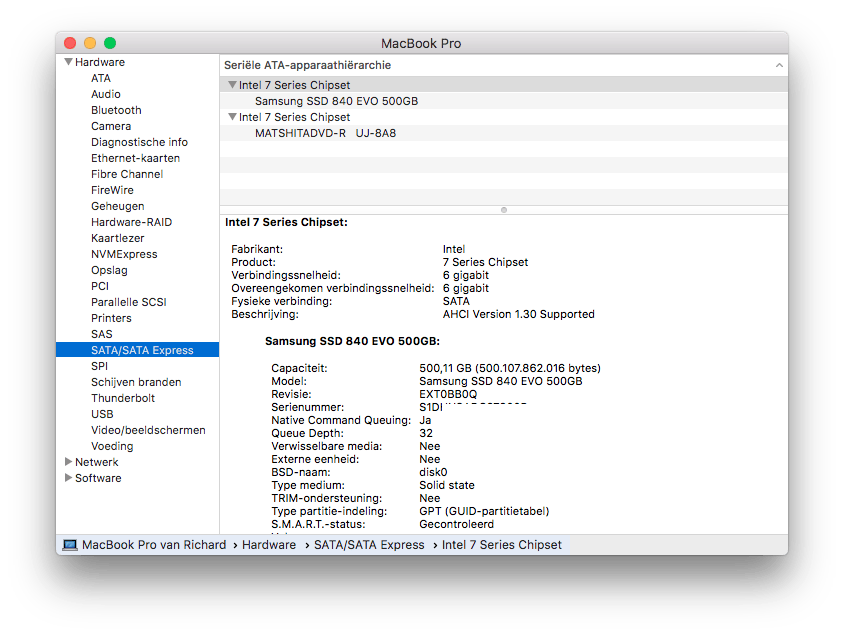Click the green zoom window button

110,43
